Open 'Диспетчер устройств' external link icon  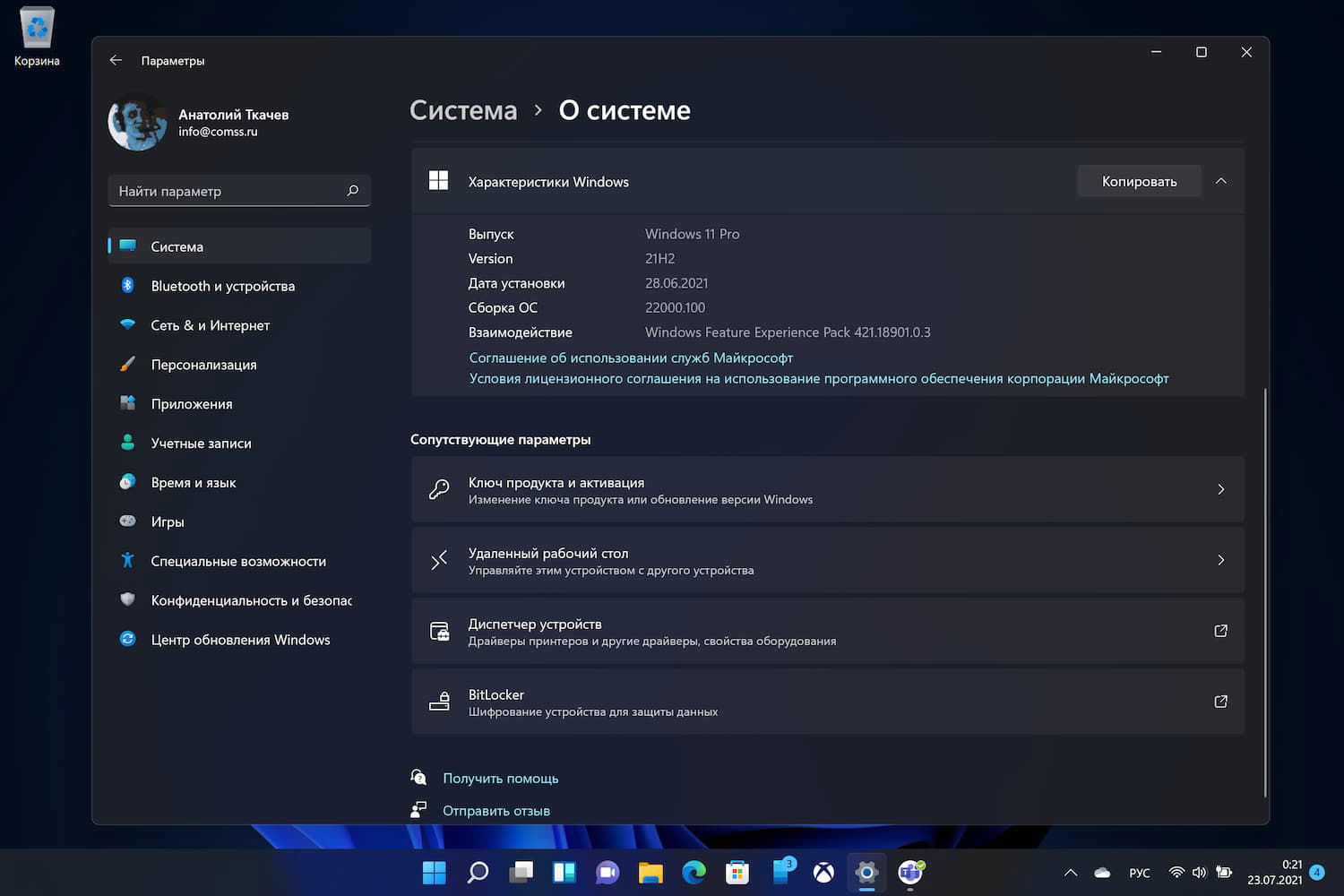click(1220, 631)
